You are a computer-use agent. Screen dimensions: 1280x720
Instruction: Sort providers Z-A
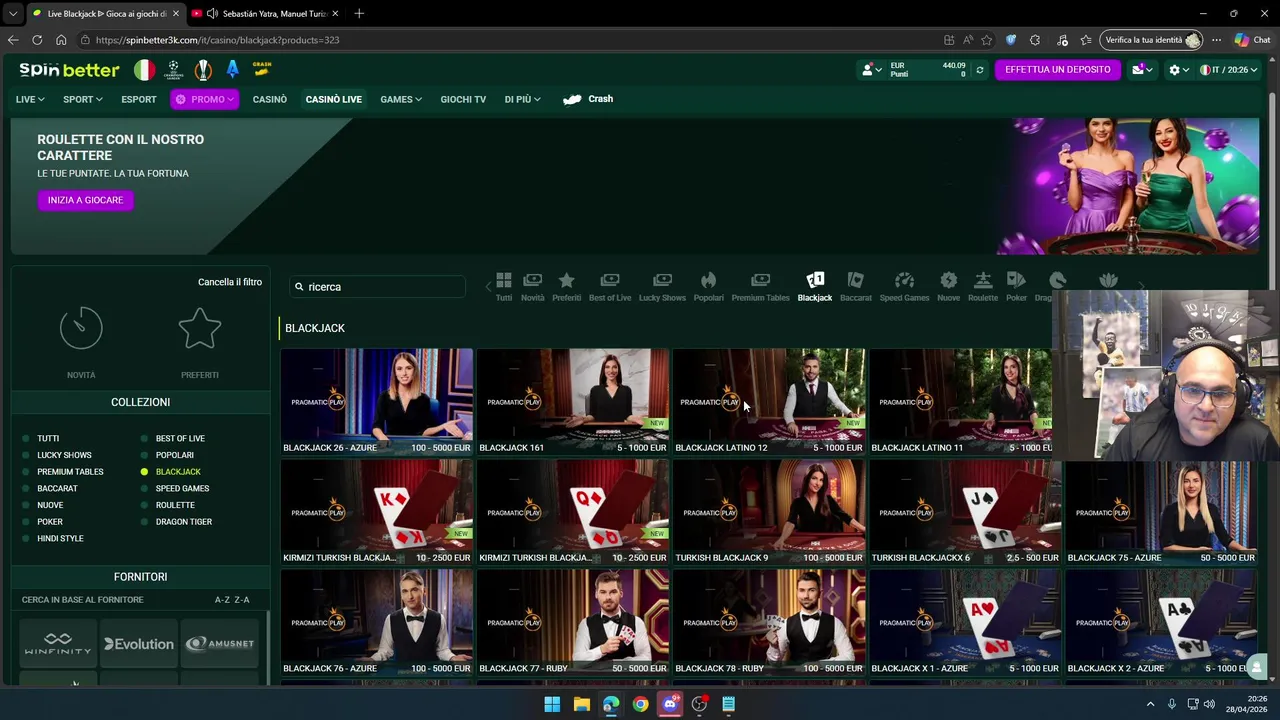click(242, 600)
